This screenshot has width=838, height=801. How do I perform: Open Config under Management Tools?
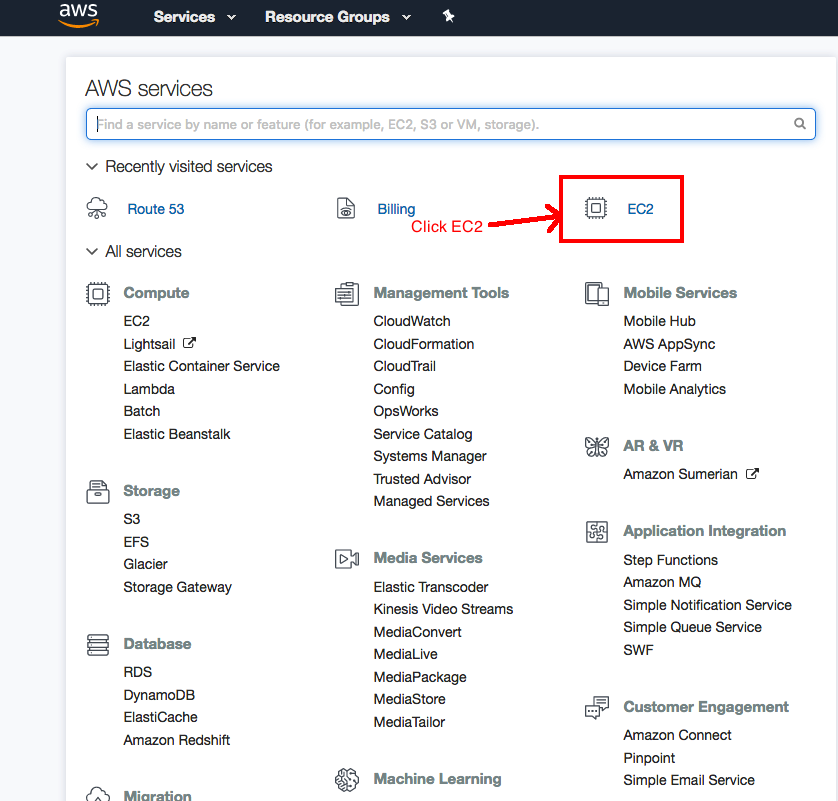pos(394,390)
